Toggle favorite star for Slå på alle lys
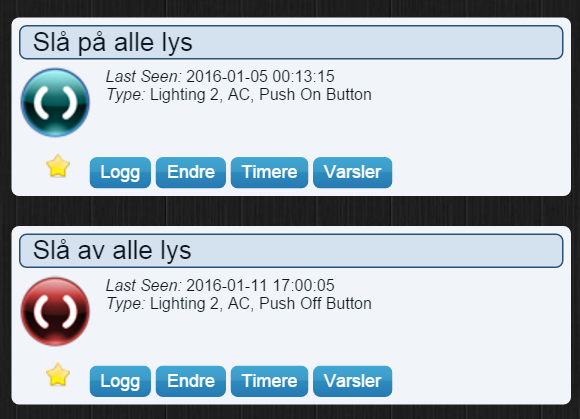Viewport: 580px width, 419px height. 58,166
